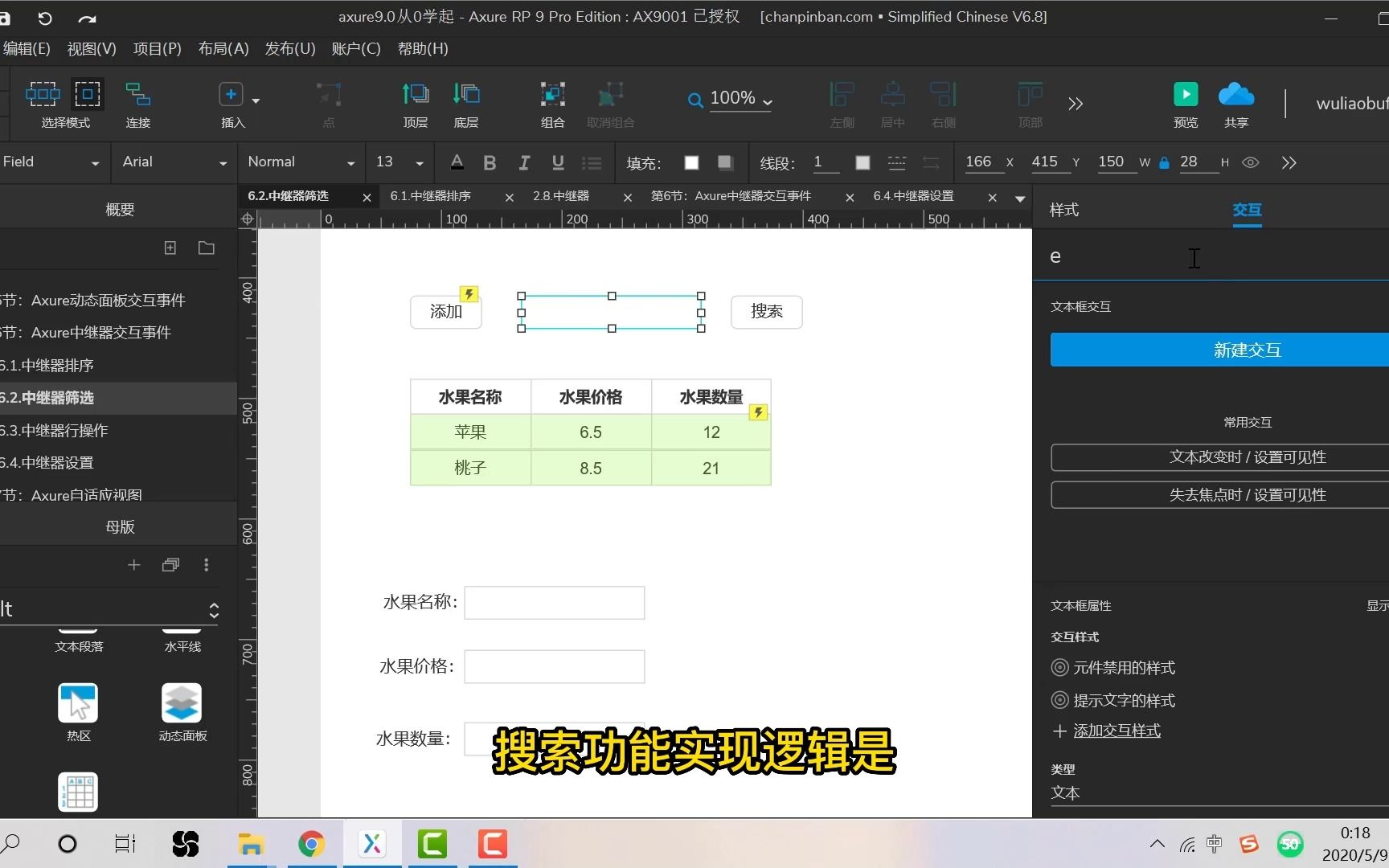Switch to the 6.1.中继器排序 page tab
This screenshot has height=868, width=1389.
click(x=431, y=196)
